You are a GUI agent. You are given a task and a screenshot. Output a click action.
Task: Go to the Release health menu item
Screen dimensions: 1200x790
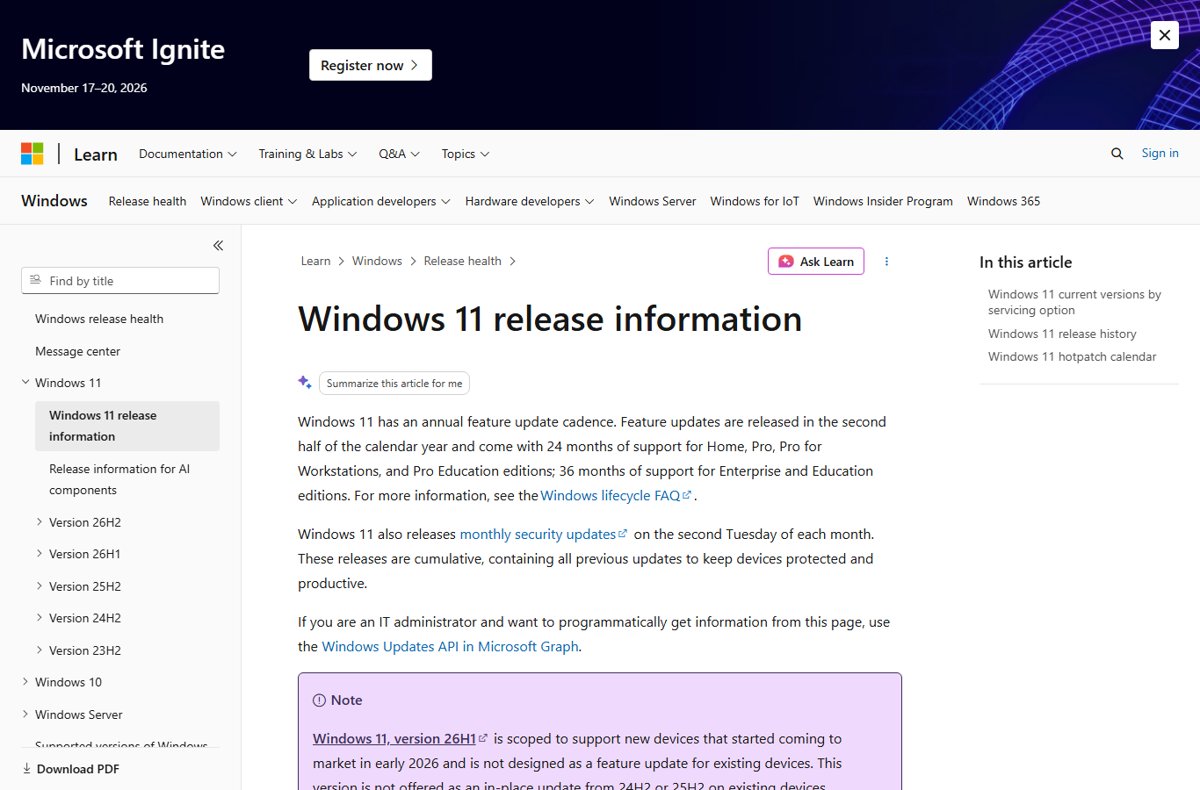(147, 201)
